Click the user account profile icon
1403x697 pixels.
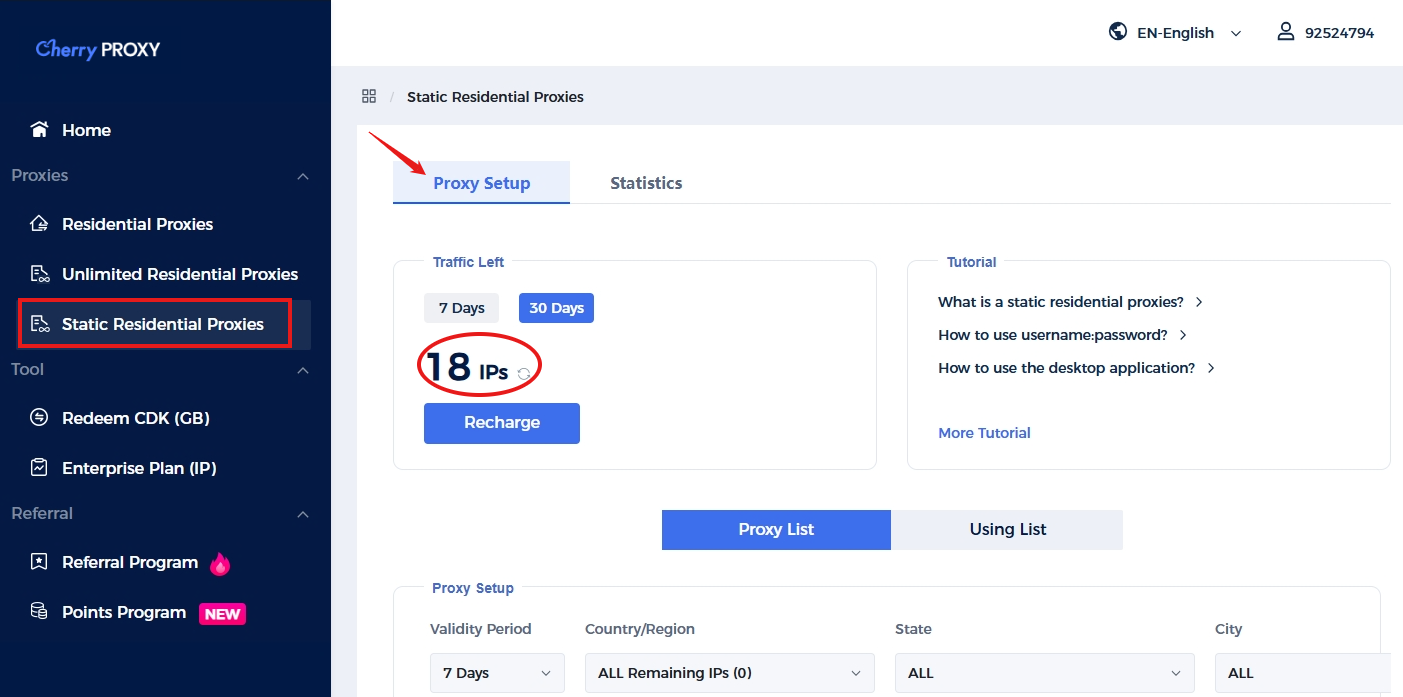pos(1286,32)
